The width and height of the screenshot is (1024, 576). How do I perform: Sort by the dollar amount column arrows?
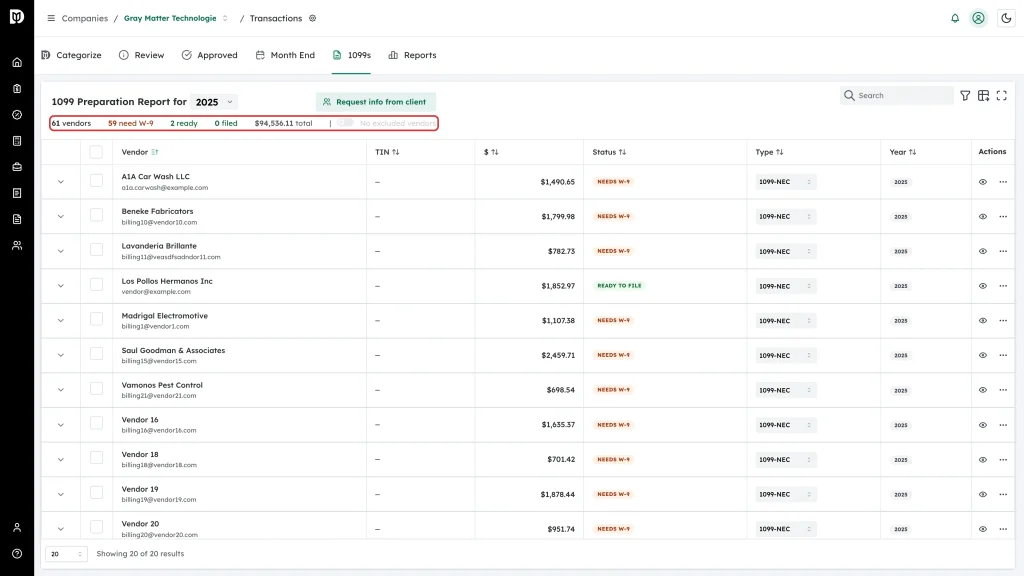[x=494, y=152]
